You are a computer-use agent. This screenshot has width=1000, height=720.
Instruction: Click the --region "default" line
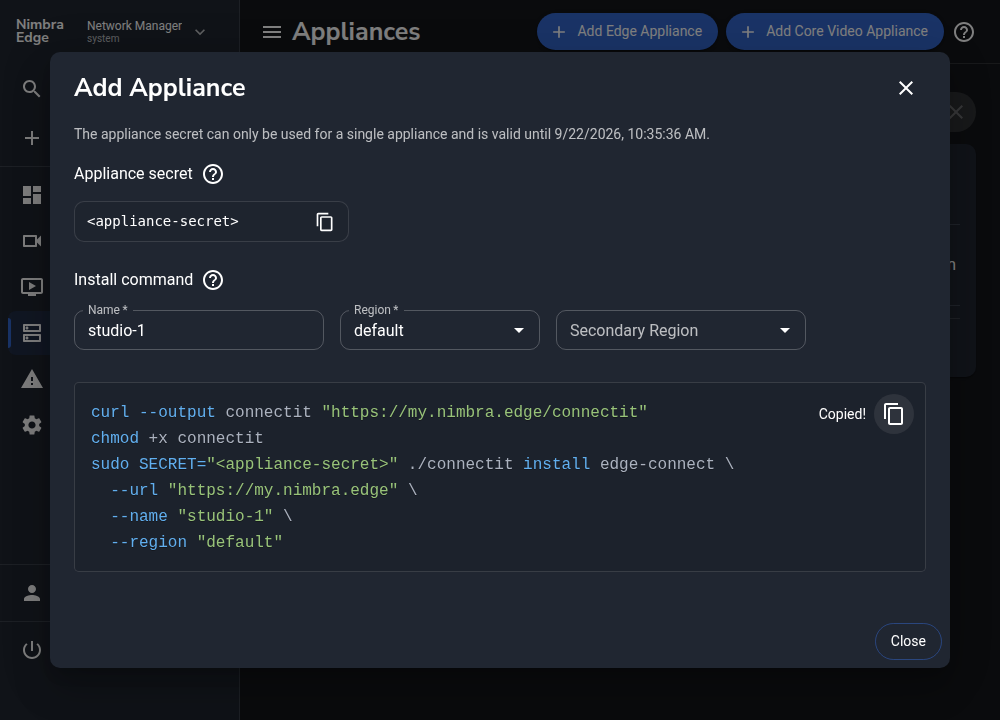click(196, 542)
